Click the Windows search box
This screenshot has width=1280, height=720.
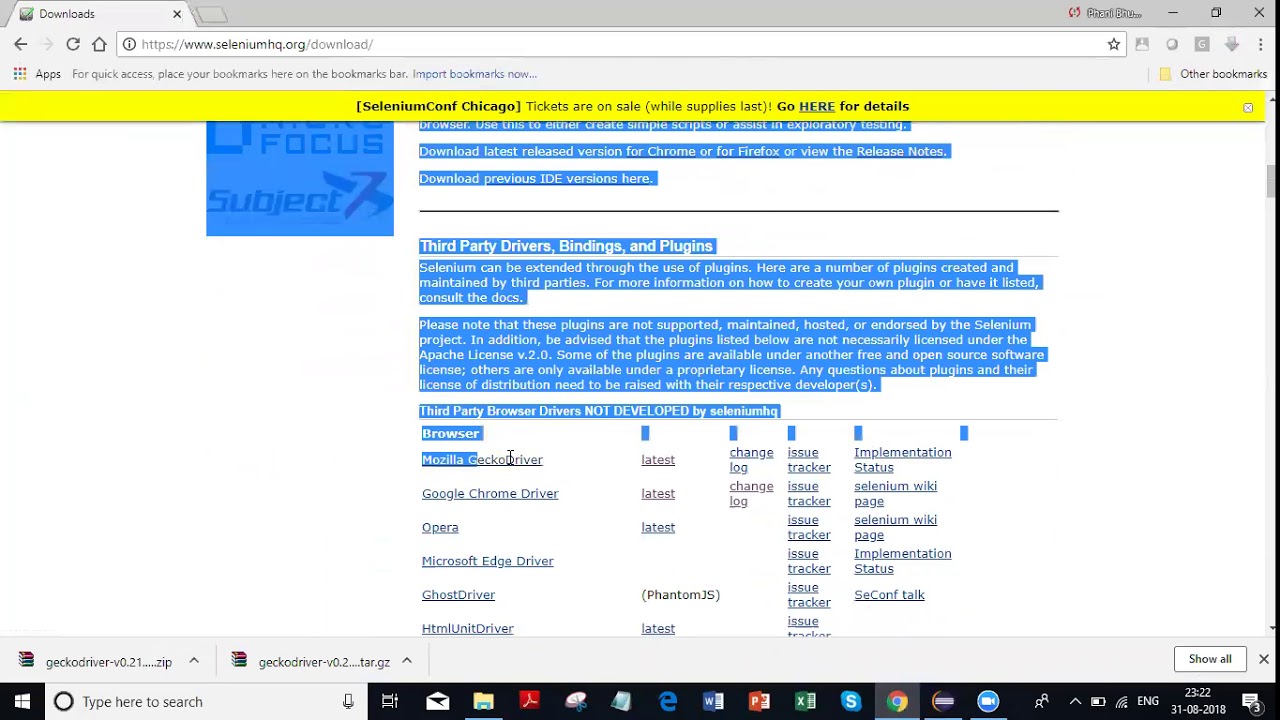[x=205, y=701]
